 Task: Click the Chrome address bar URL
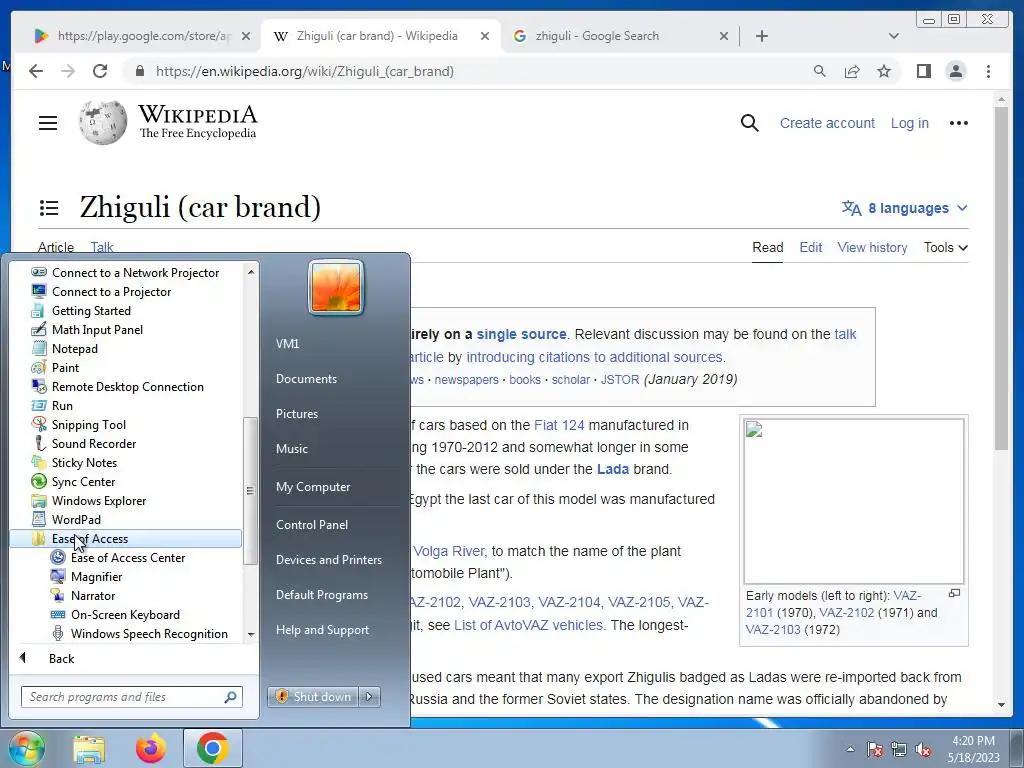pos(304,71)
